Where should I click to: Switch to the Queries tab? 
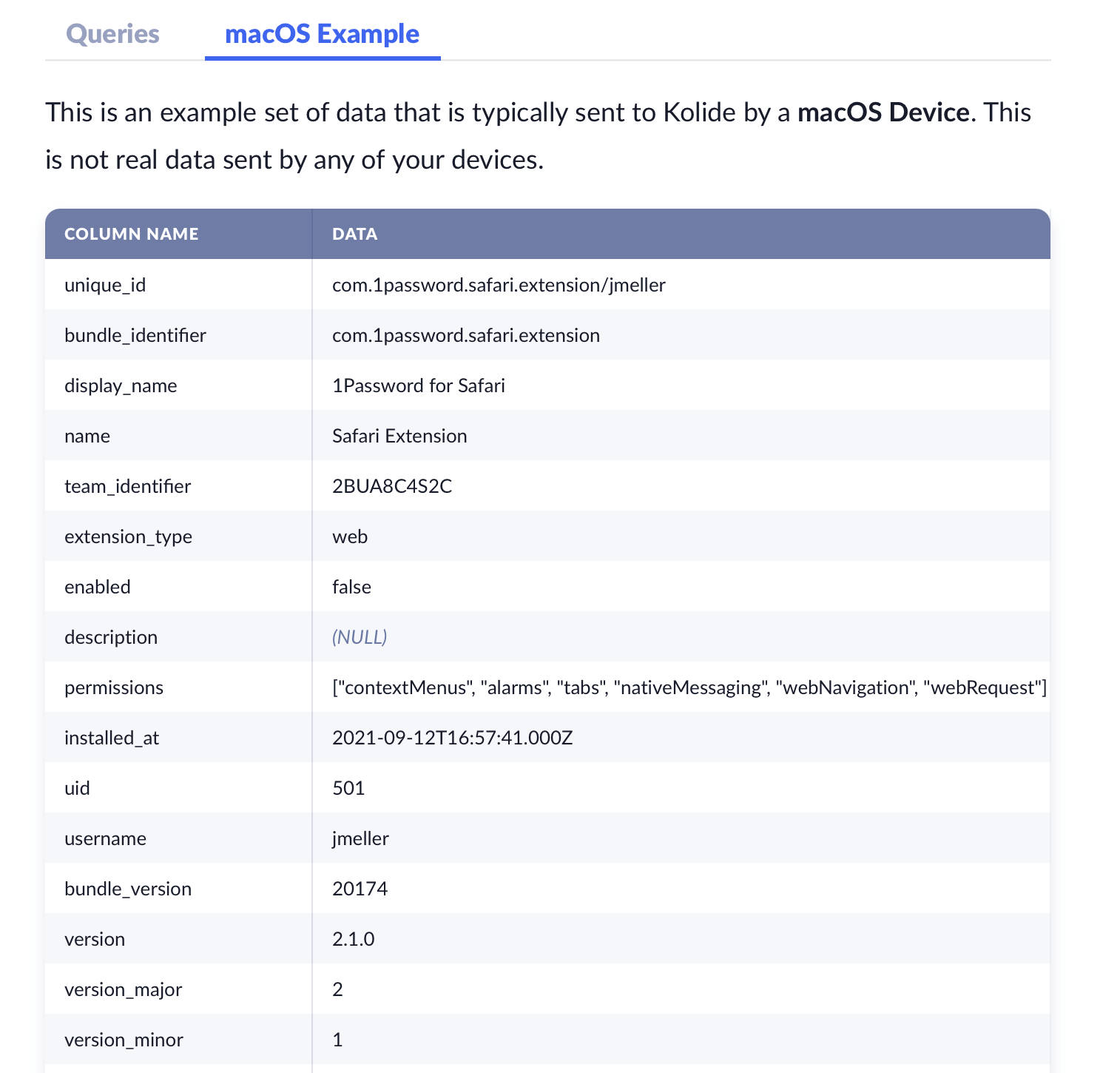pyautogui.click(x=112, y=34)
